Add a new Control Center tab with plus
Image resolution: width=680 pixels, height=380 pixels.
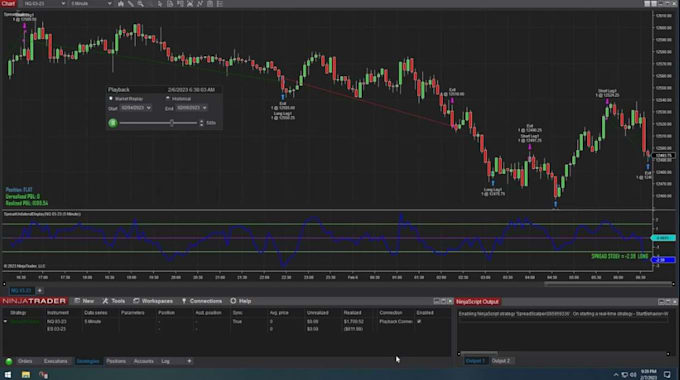pos(189,361)
